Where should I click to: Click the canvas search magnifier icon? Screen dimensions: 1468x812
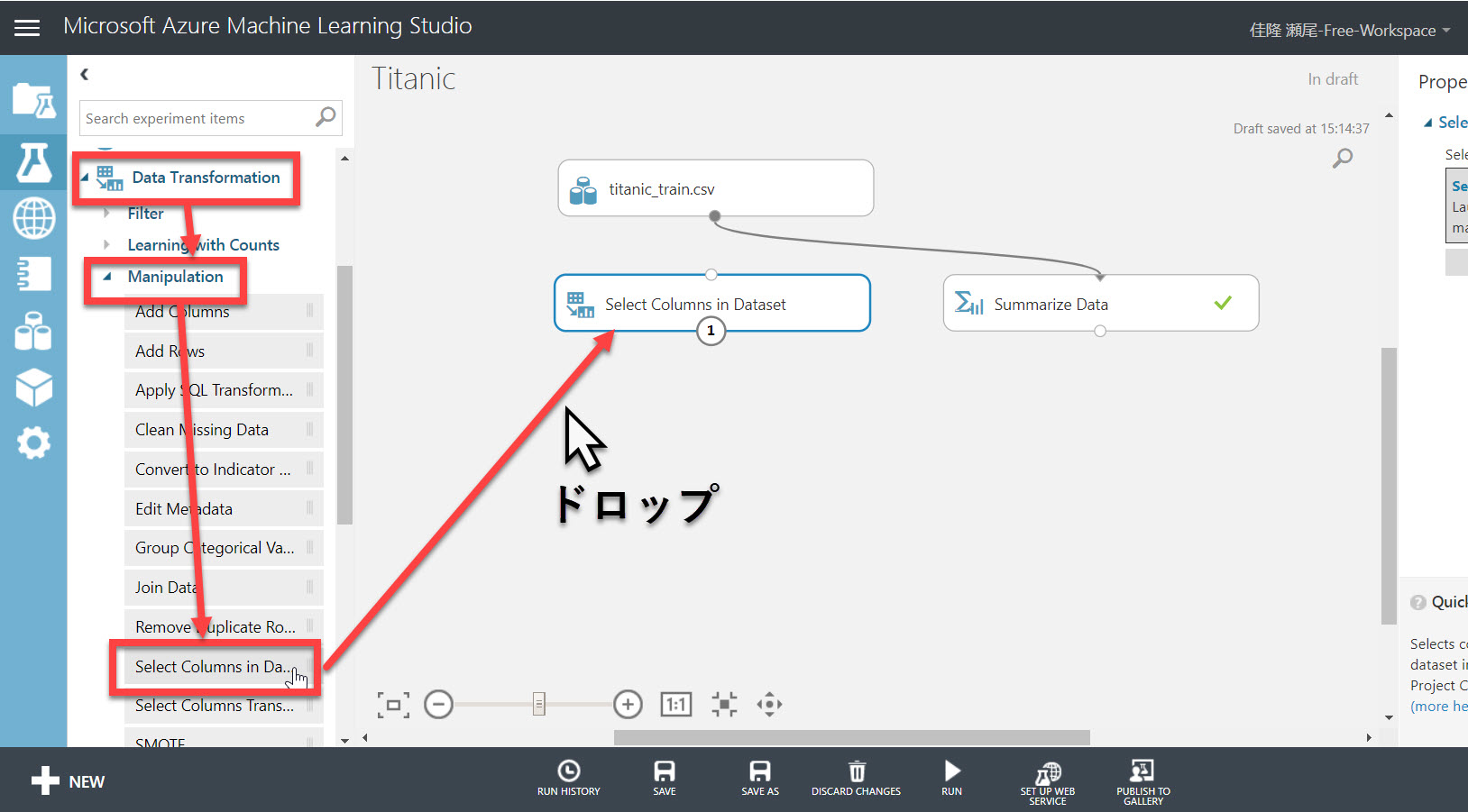[x=1343, y=159]
